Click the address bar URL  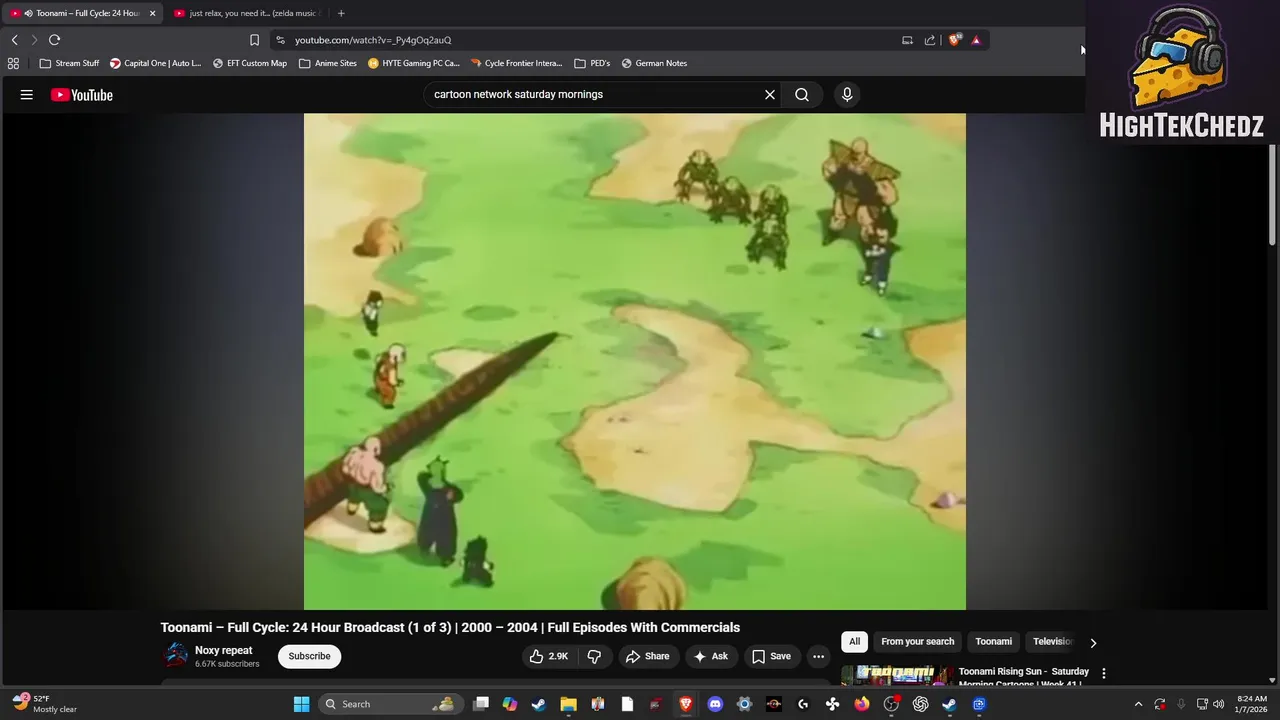coord(373,40)
